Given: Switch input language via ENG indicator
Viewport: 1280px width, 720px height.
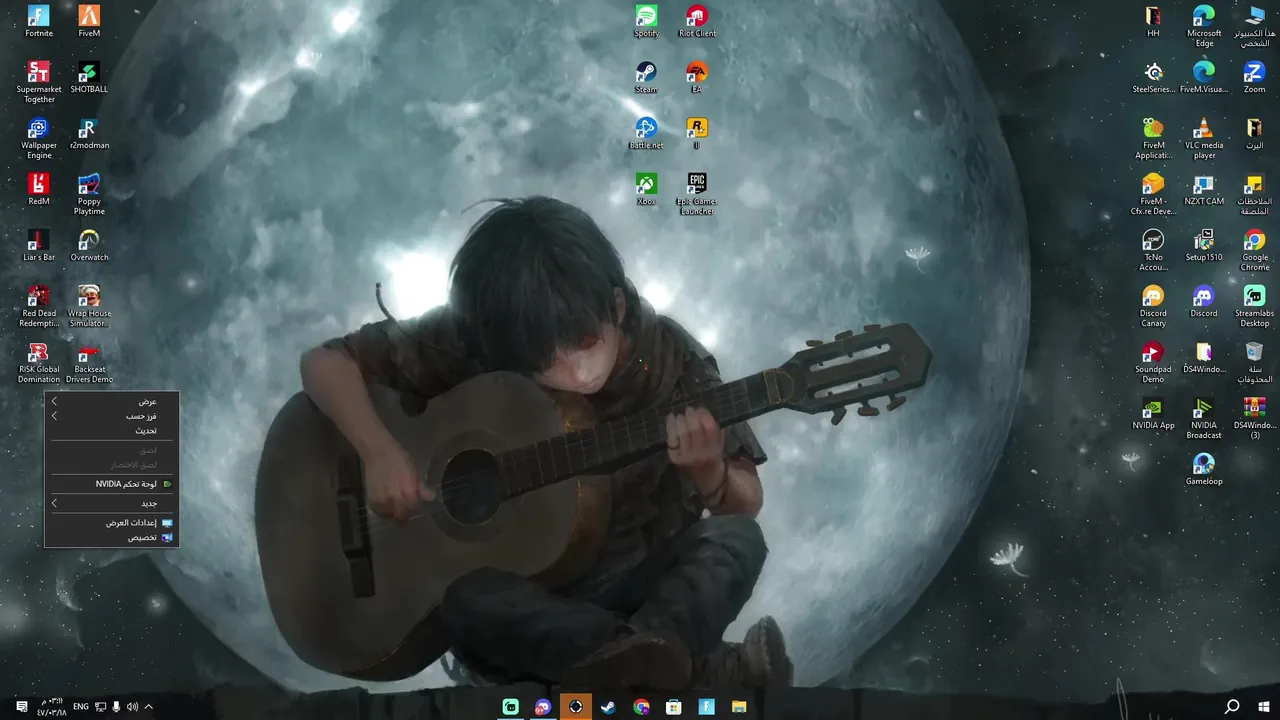Looking at the screenshot, I should [x=81, y=707].
